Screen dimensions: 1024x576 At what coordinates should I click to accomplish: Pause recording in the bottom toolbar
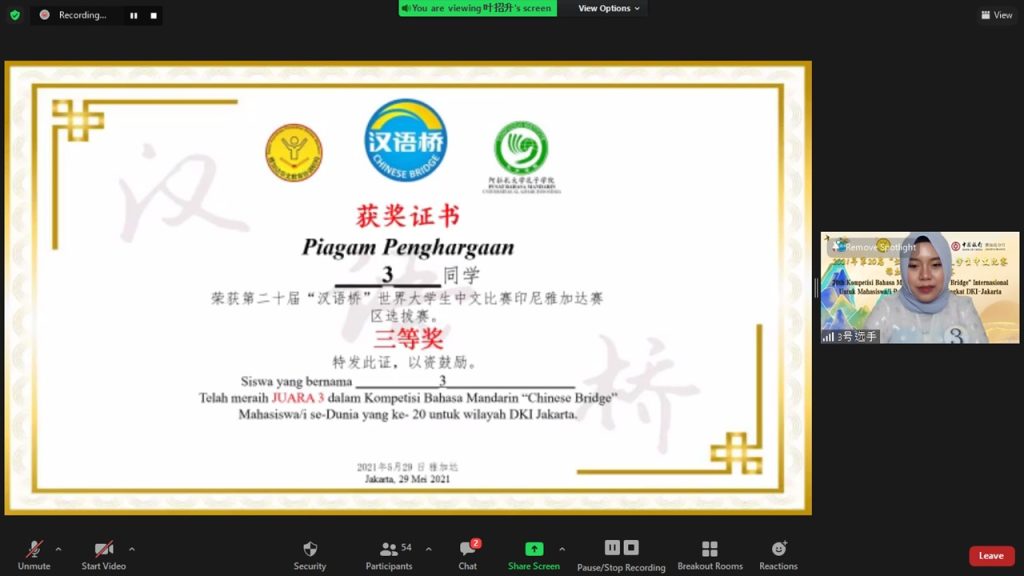[612, 547]
